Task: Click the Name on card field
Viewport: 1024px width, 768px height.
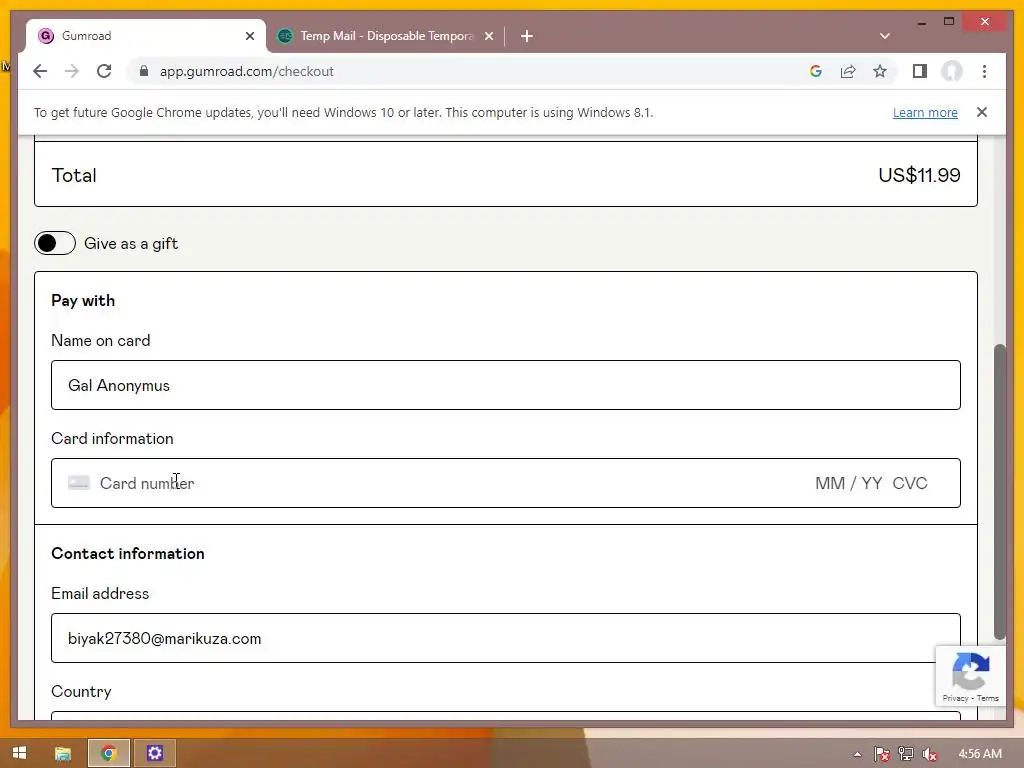Action: tap(505, 385)
